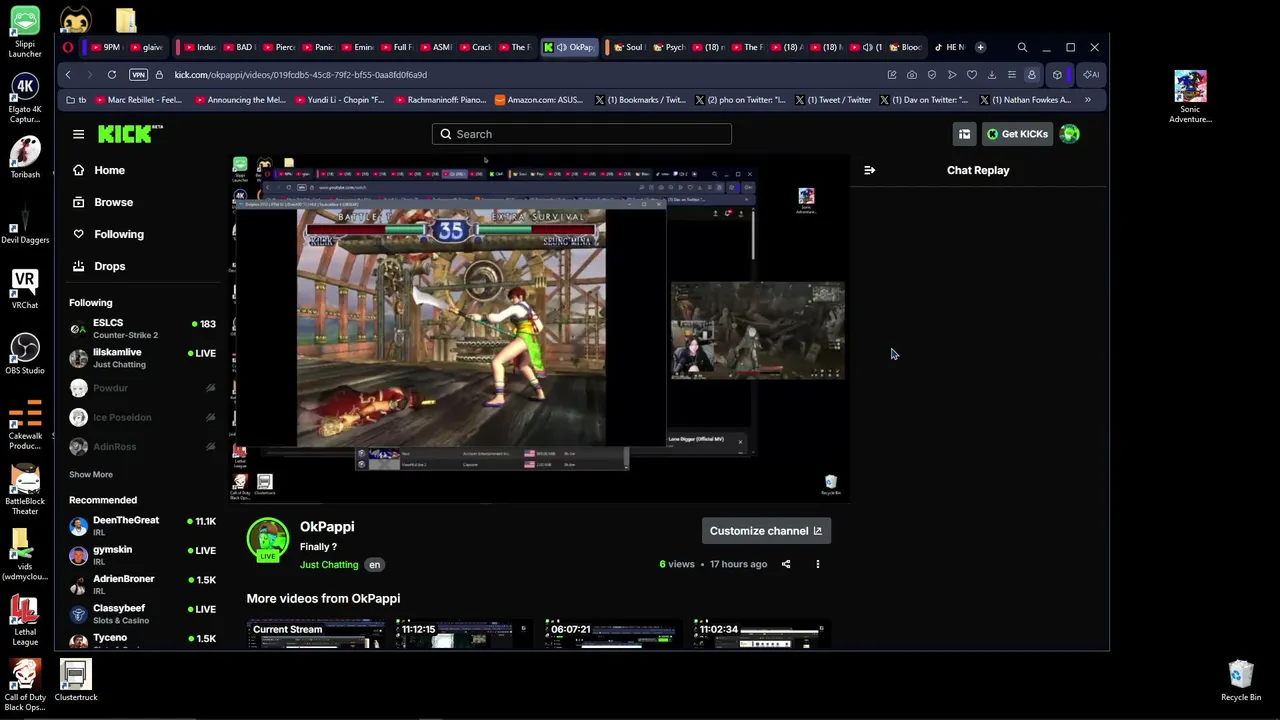Screen dimensions: 1280x720
Task: Open the OkPappi channel name link
Action: coord(327,527)
